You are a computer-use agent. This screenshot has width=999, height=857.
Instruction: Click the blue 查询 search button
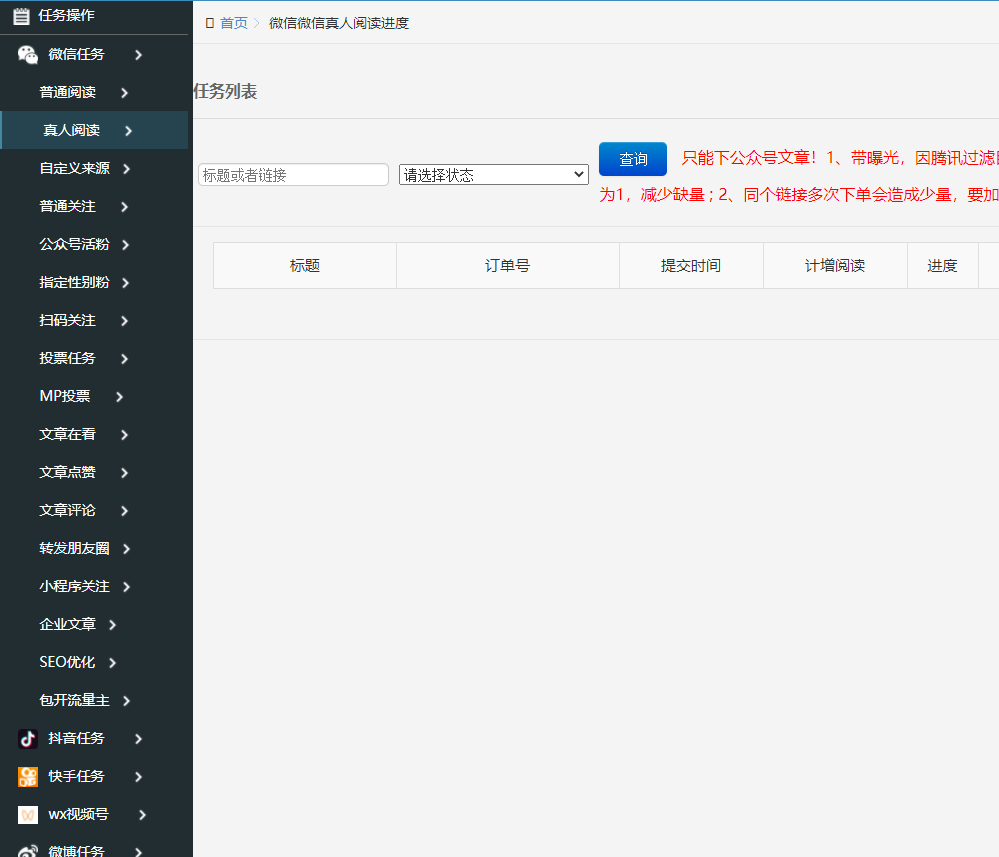pos(632,159)
